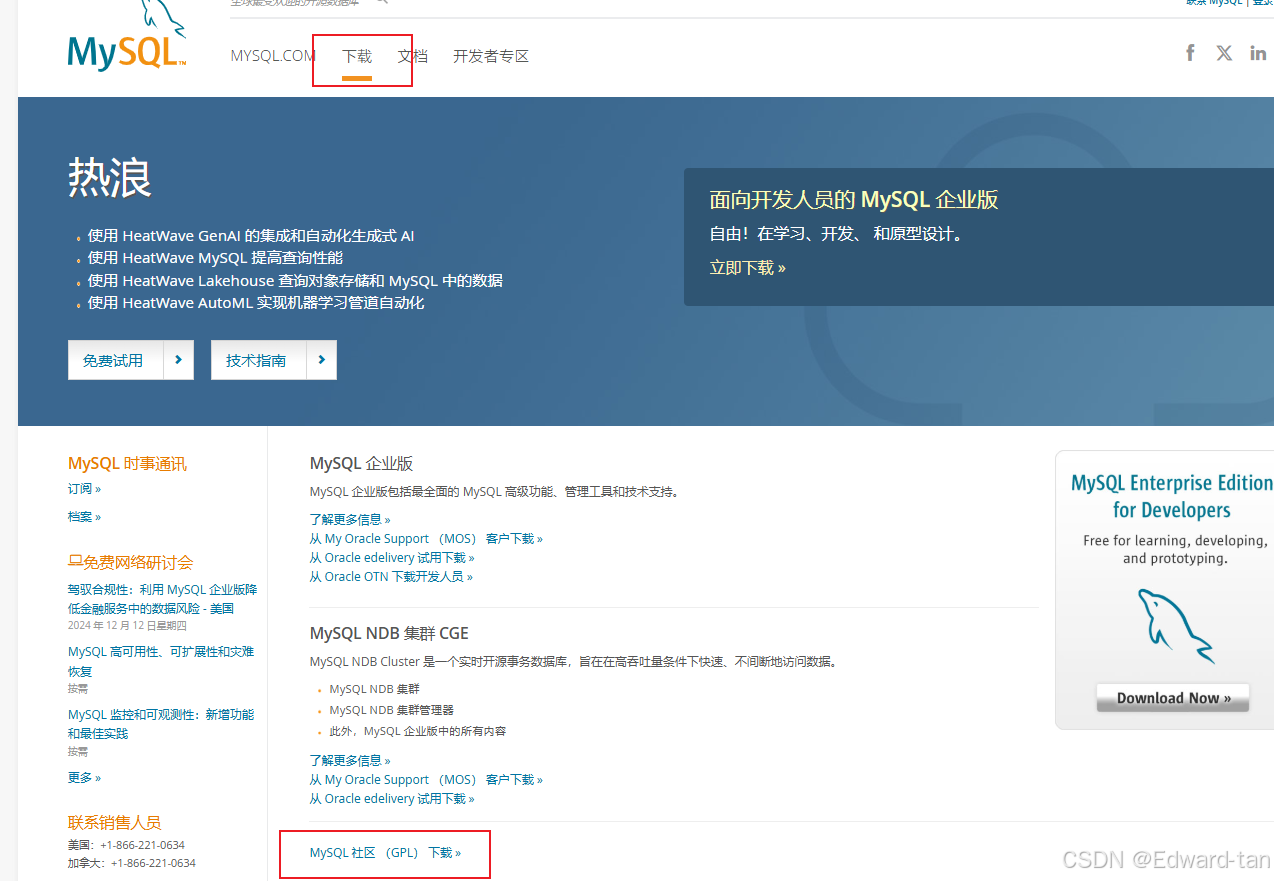Click the MySQL NDB 集群 CGE heading
The height and width of the screenshot is (881, 1274).
(389, 634)
